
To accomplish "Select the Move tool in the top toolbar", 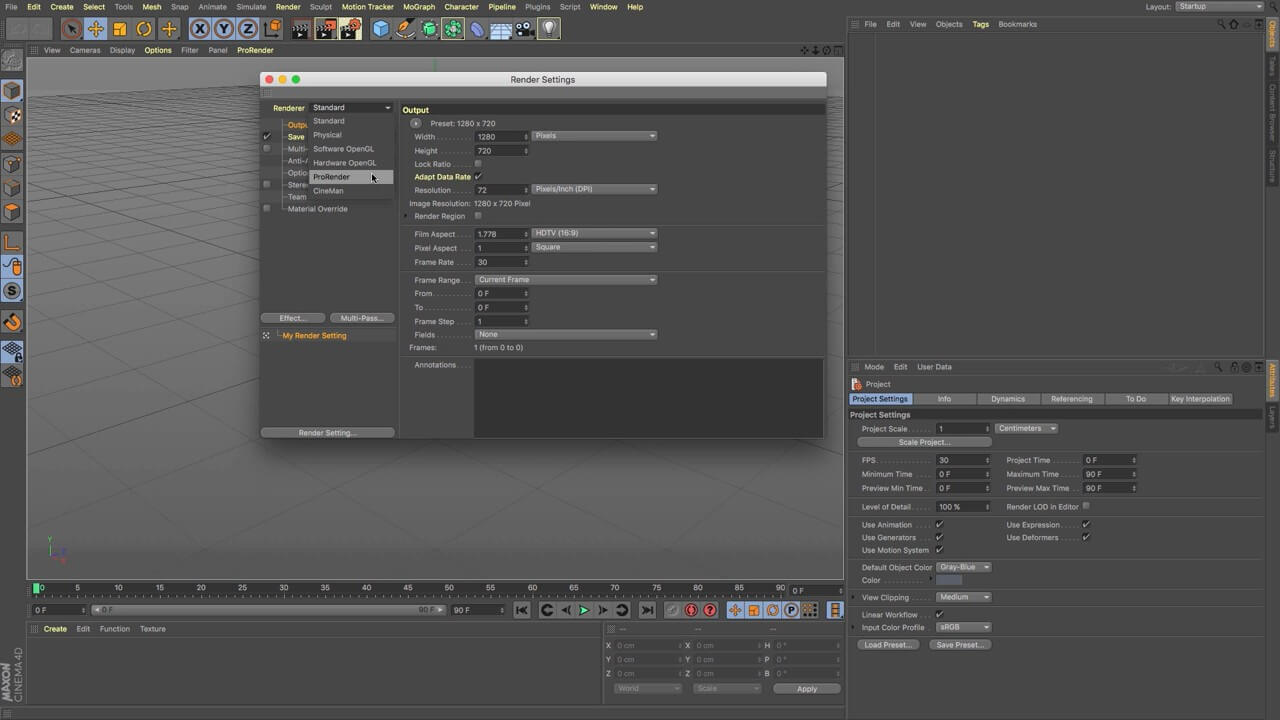I will pyautogui.click(x=95, y=29).
